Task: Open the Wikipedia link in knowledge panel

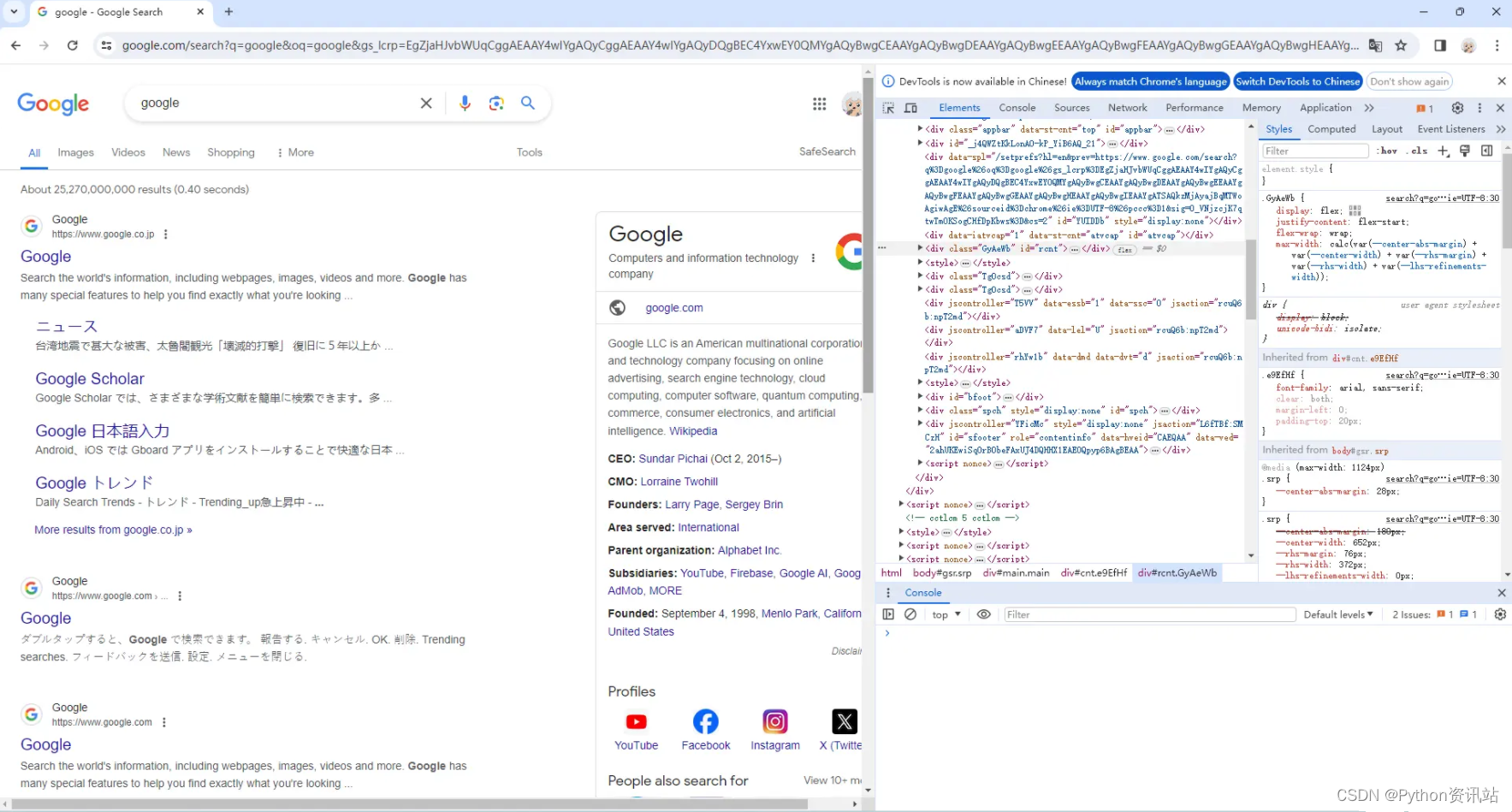Action: (693, 431)
